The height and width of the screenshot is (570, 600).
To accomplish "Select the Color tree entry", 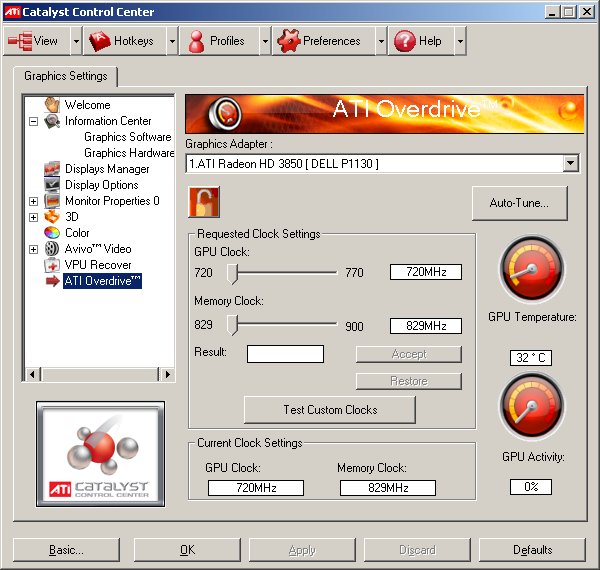I will click(77, 233).
